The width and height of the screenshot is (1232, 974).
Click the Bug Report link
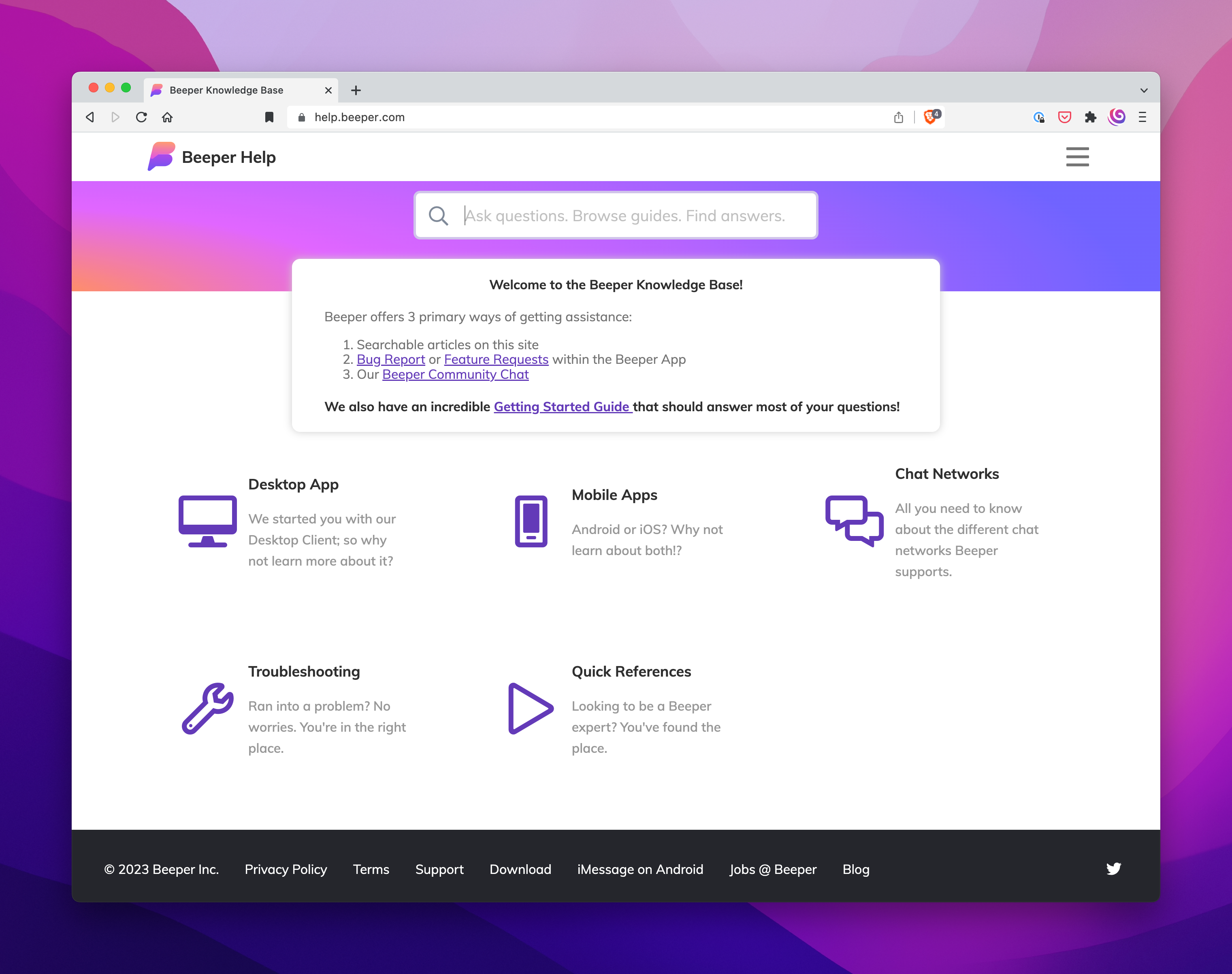point(390,359)
